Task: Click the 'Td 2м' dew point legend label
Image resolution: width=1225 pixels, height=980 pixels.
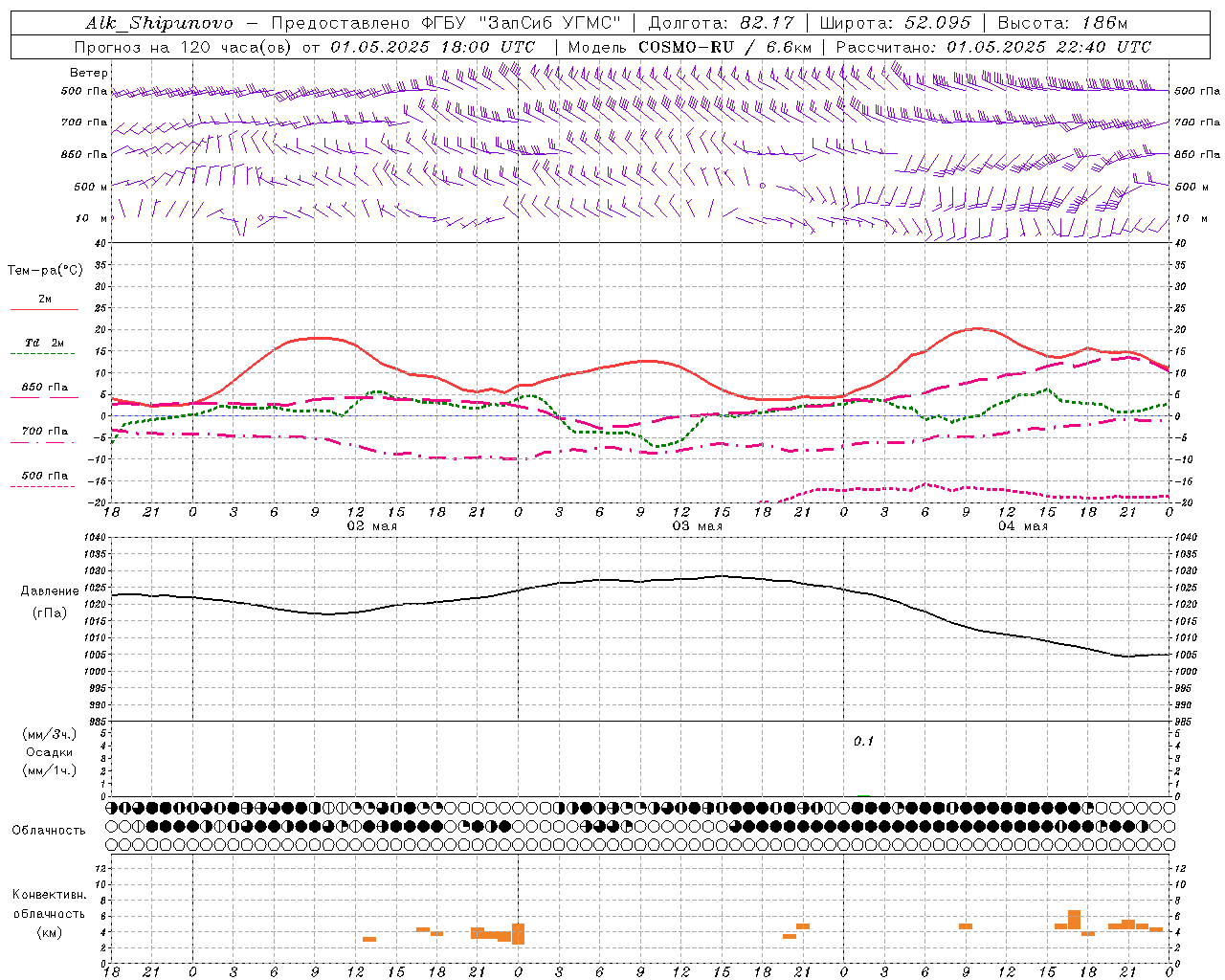Action: coord(45,343)
